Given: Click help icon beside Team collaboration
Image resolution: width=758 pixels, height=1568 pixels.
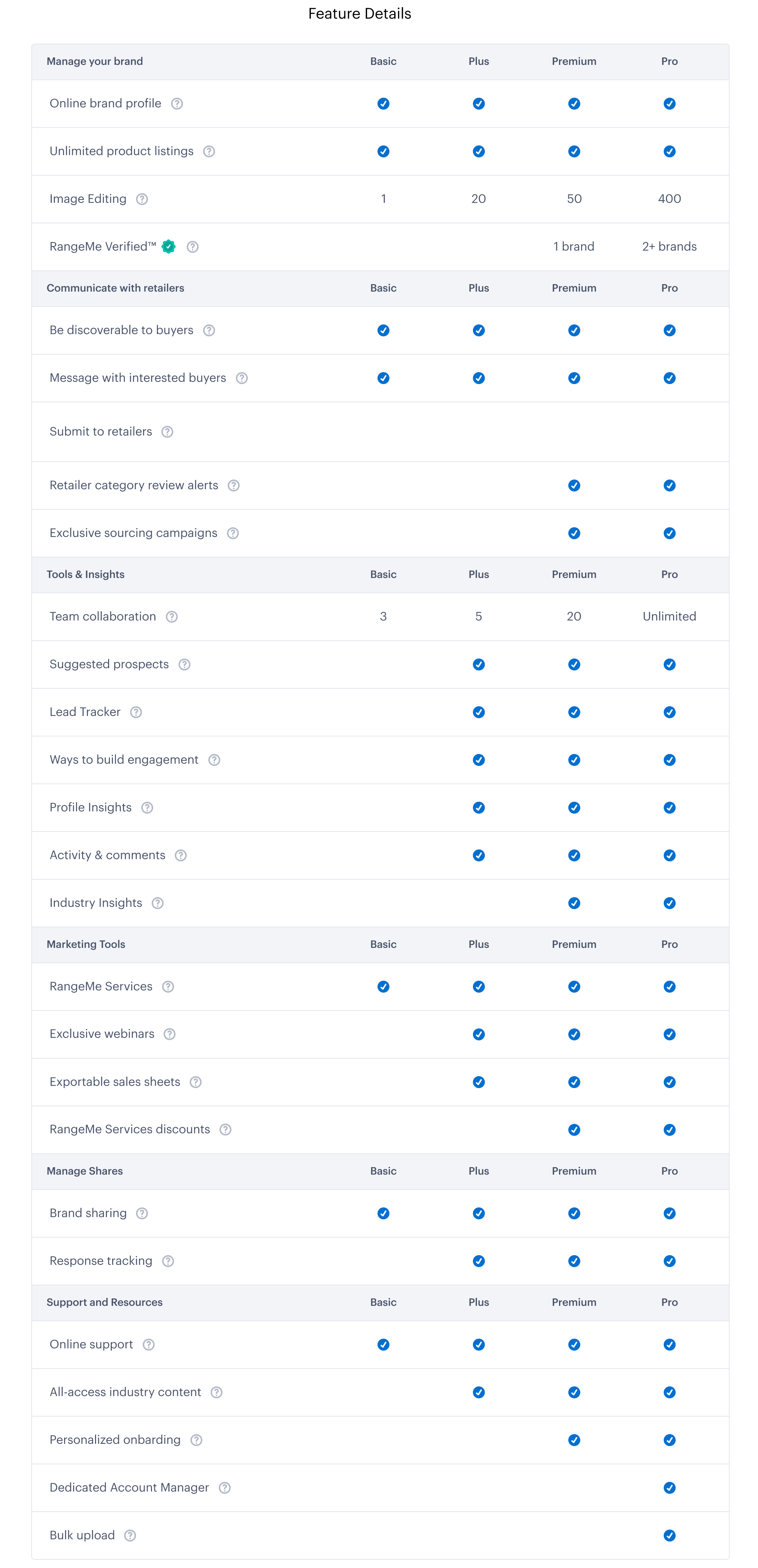Looking at the screenshot, I should [x=171, y=617].
